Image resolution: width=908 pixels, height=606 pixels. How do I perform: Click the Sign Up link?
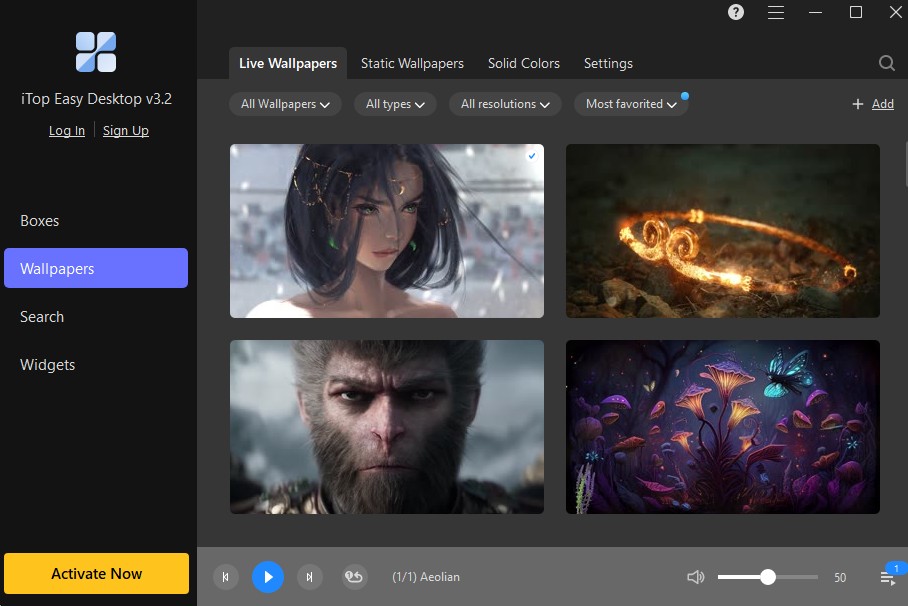126,131
